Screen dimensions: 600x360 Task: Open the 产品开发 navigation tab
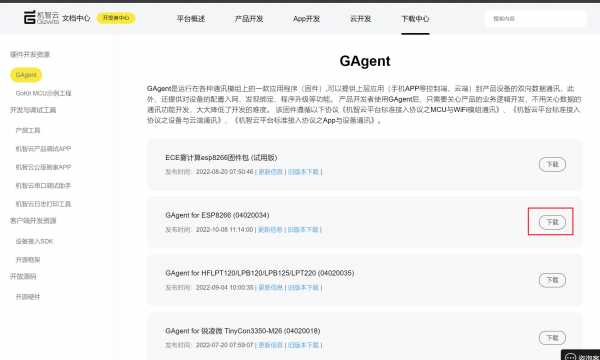point(249,18)
